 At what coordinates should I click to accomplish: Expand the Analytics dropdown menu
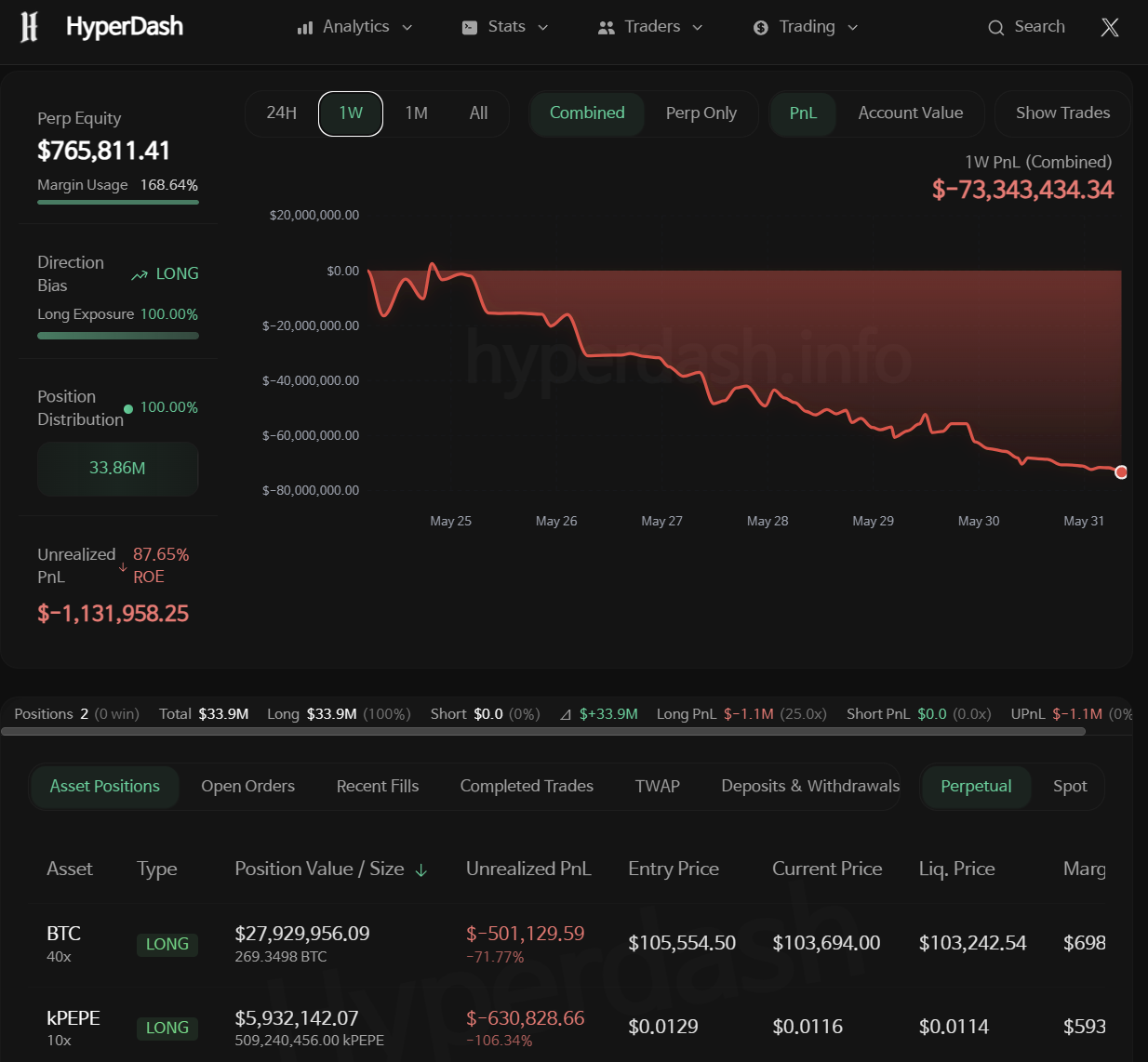tap(407, 27)
